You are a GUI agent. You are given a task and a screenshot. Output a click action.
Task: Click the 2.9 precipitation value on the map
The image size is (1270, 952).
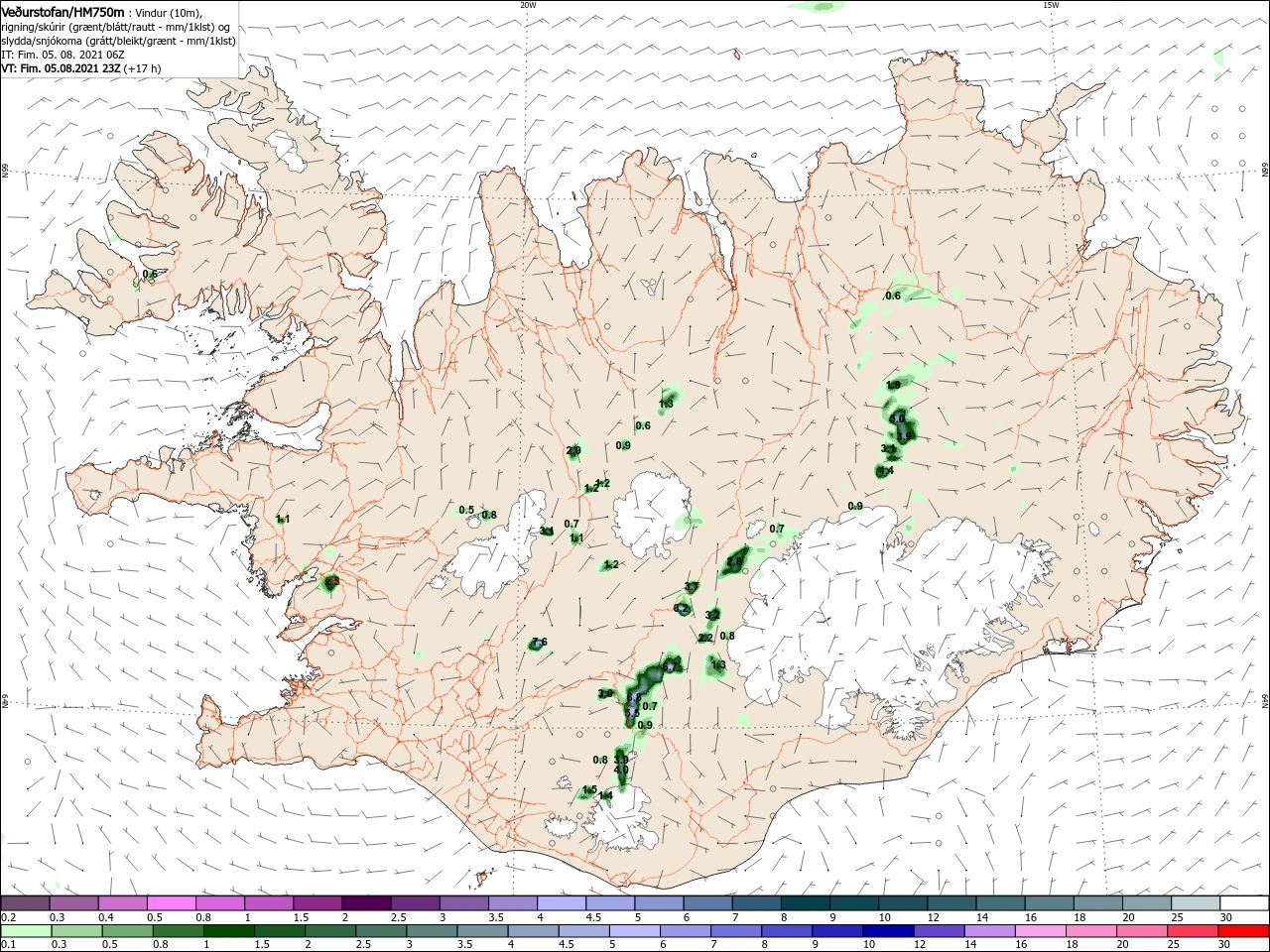coord(573,450)
